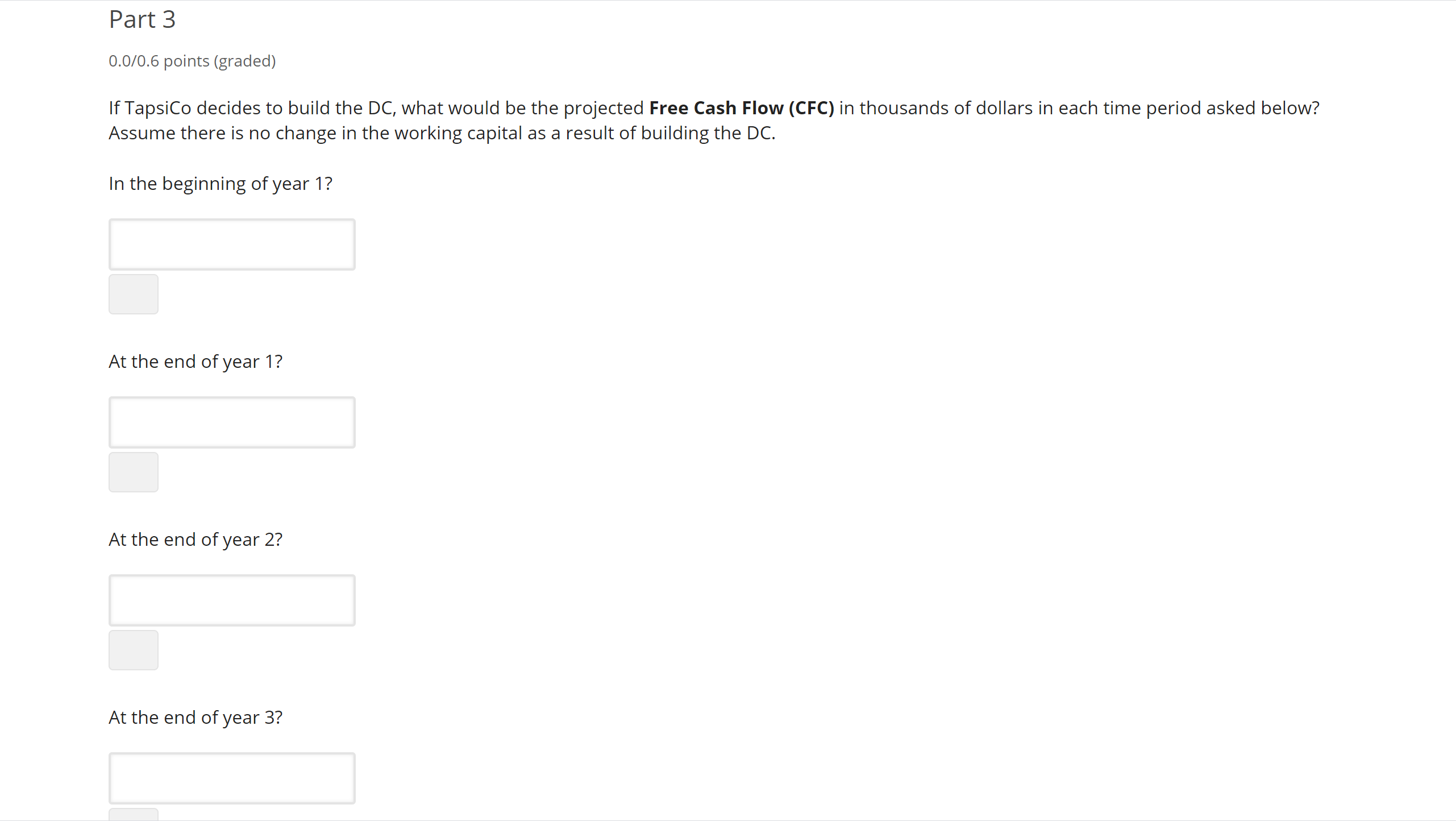Click the '0.0/0.6 points (graded)' score text
This screenshot has width=1456, height=821.
coord(192,61)
